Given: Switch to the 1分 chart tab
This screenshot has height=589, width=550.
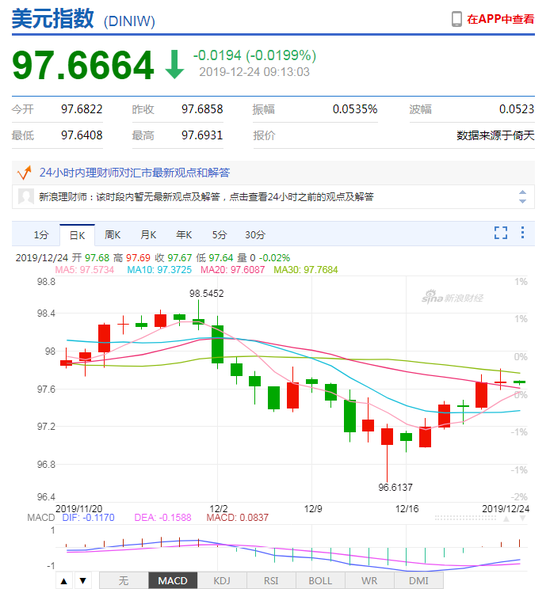Looking at the screenshot, I should pos(41,235).
